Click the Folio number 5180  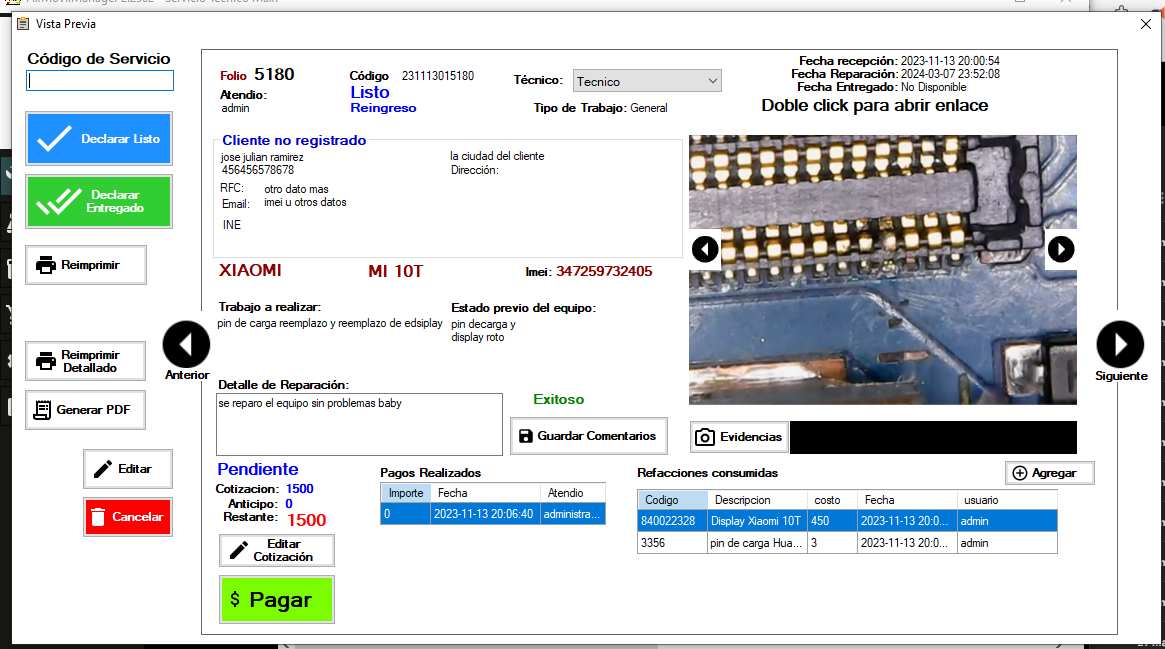click(274, 74)
